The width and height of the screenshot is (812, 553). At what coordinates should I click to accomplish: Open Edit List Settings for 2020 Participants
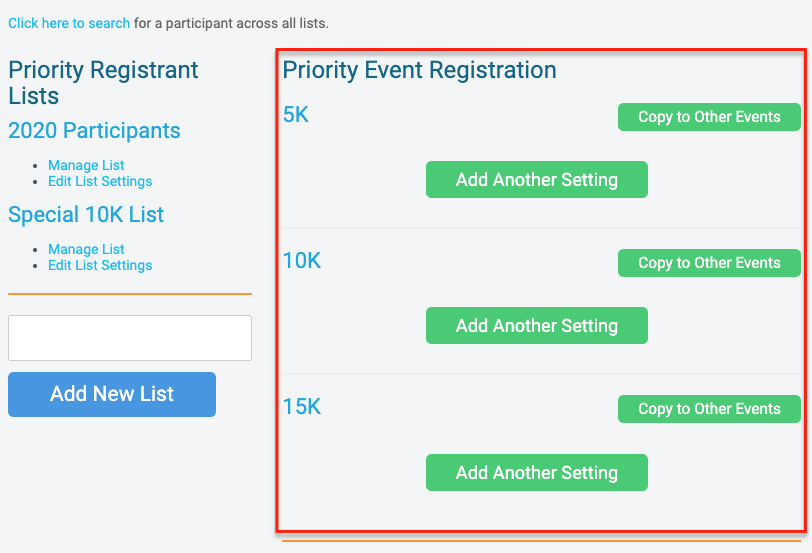click(100, 181)
